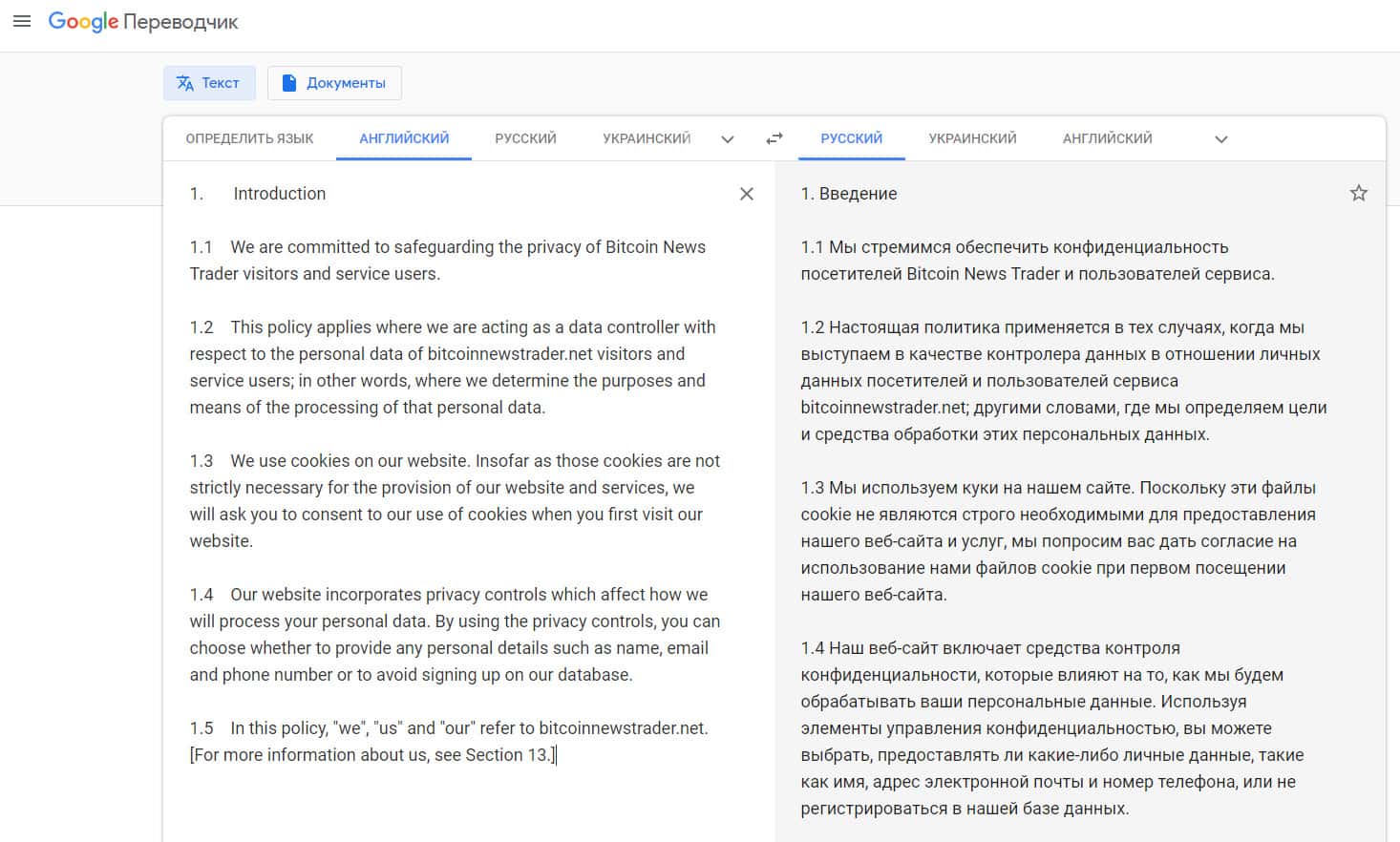Screen dimensions: 1400x842
Task: Click source paragraph 1.5 about 'we', 'us'
Action: [449, 742]
